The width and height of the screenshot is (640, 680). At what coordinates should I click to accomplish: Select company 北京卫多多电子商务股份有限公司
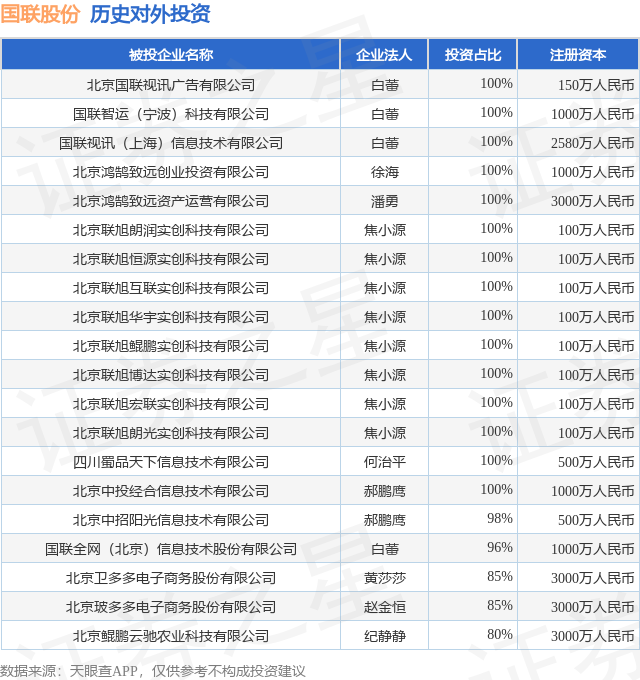[171, 578]
